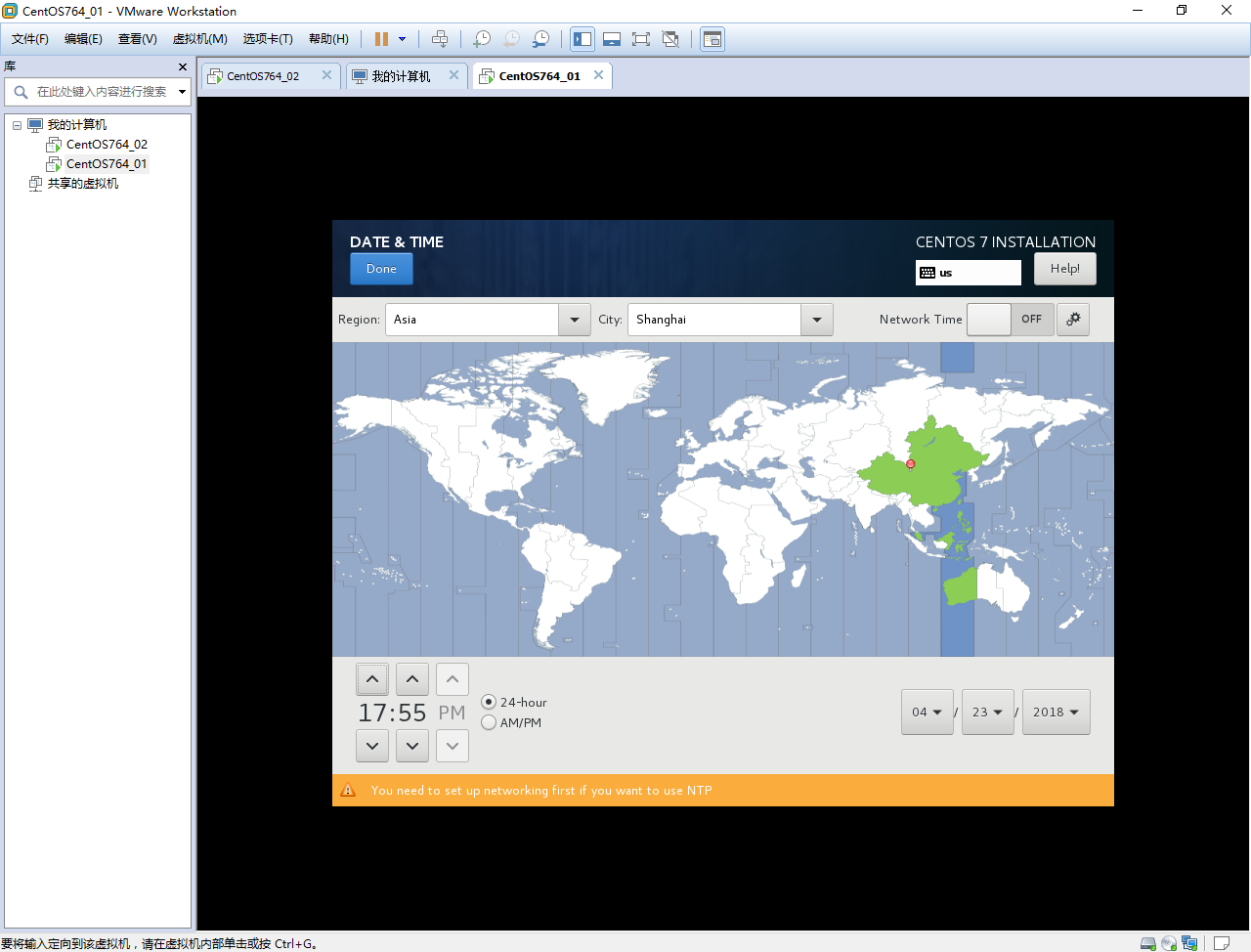Screen dimensions: 1251x952
Task: Open the month dropdown showing 04
Action: pos(927,712)
